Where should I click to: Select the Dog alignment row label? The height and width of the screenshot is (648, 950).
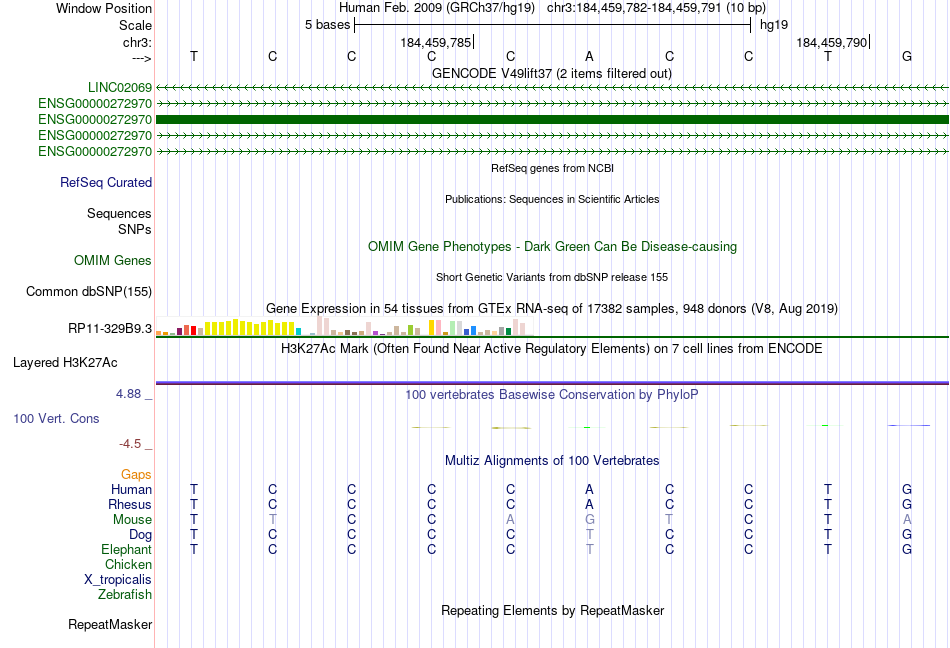[x=141, y=535]
